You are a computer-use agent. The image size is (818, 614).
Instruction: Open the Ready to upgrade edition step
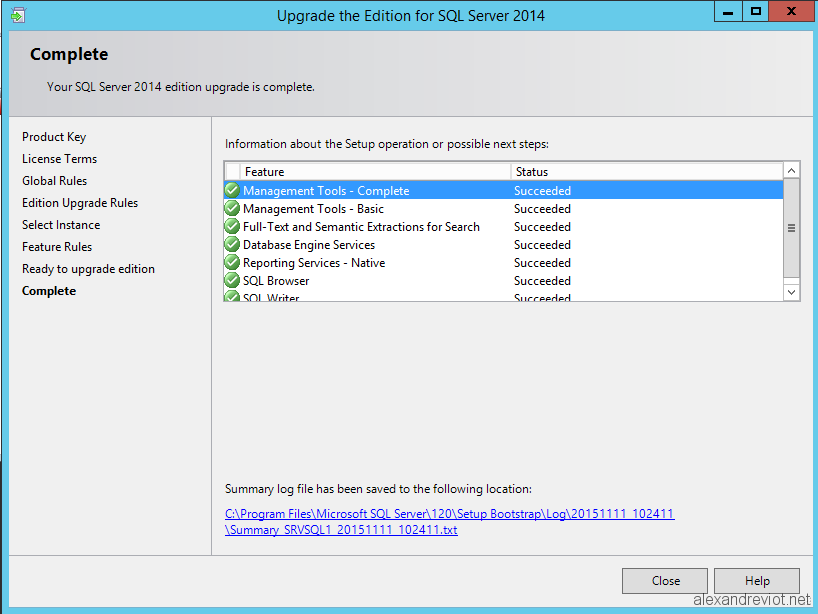(88, 269)
